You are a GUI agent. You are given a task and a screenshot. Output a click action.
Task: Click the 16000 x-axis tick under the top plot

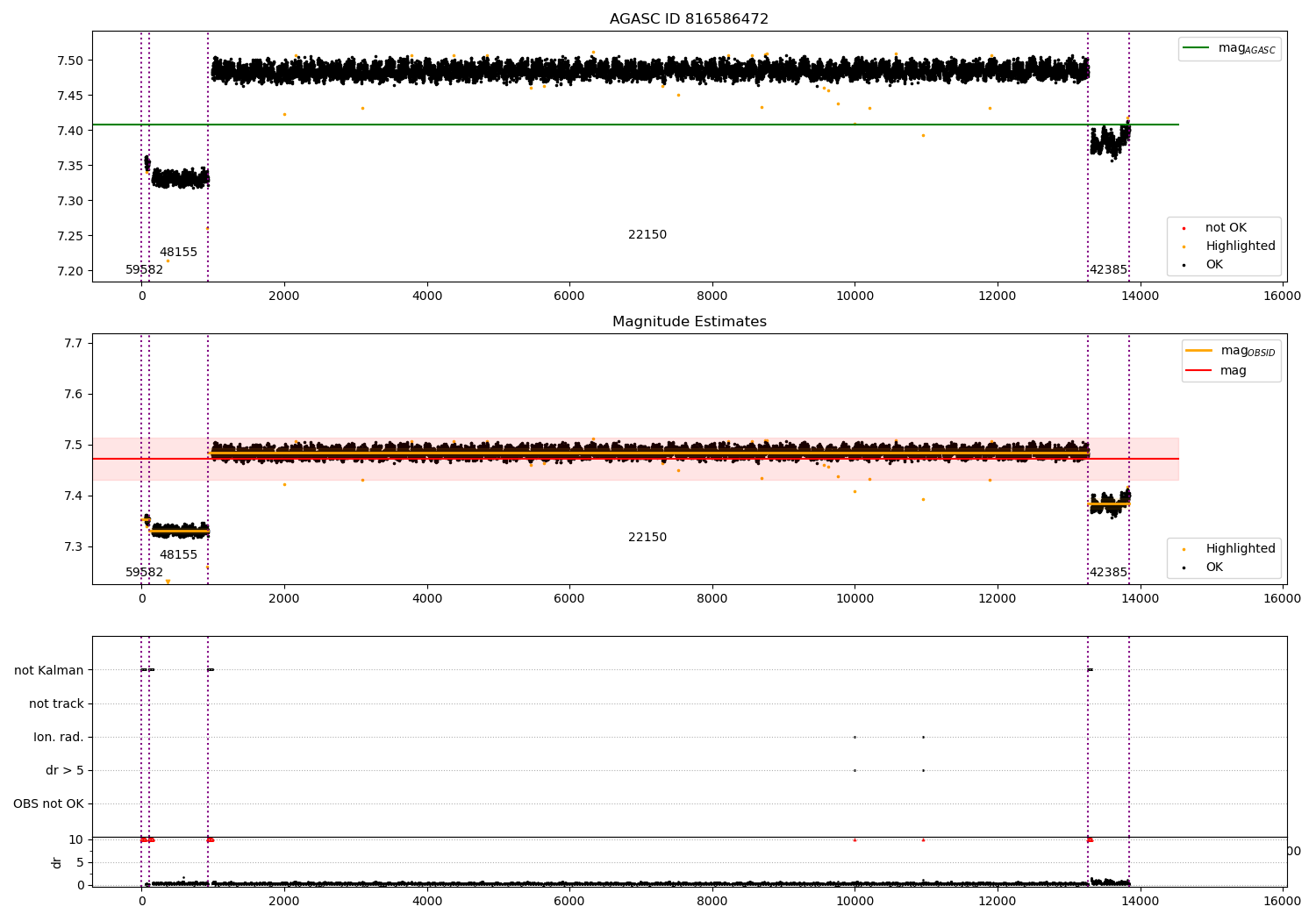pos(1282,296)
